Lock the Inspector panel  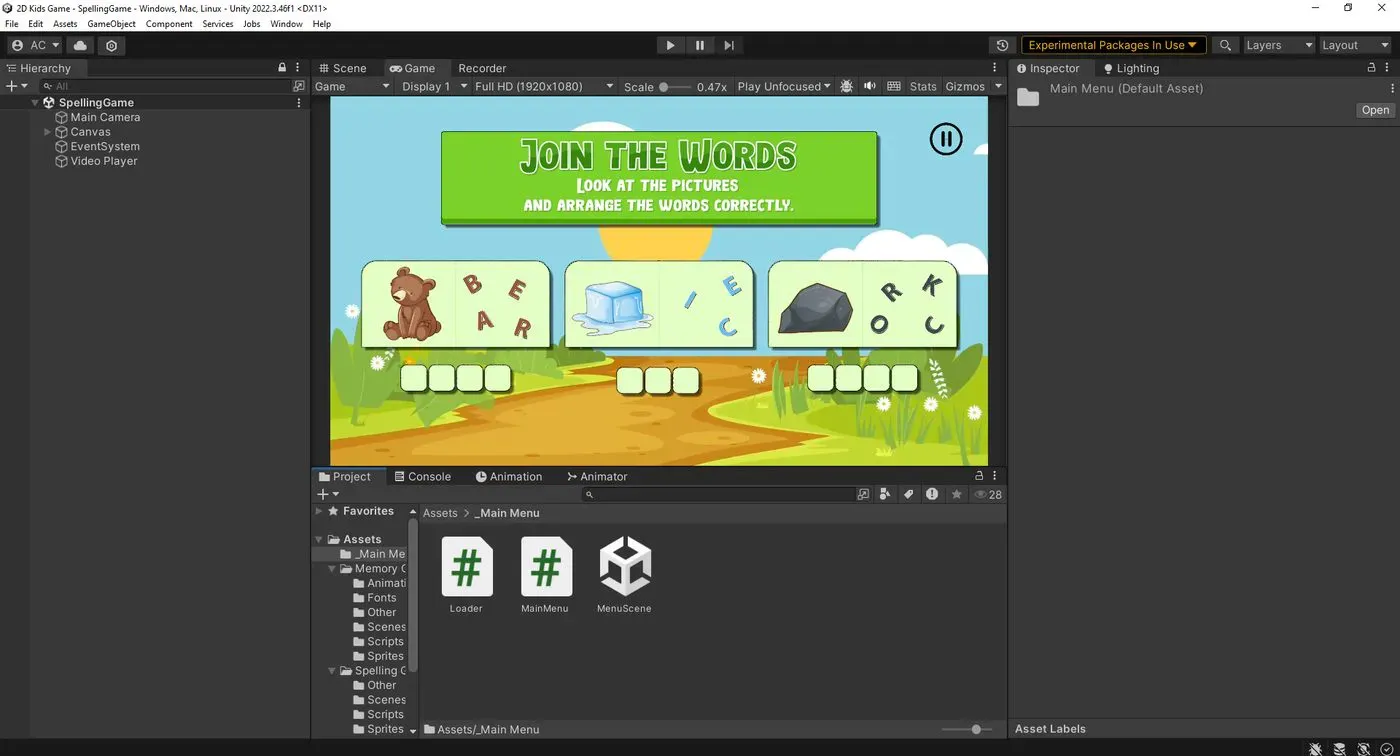[x=1372, y=68]
